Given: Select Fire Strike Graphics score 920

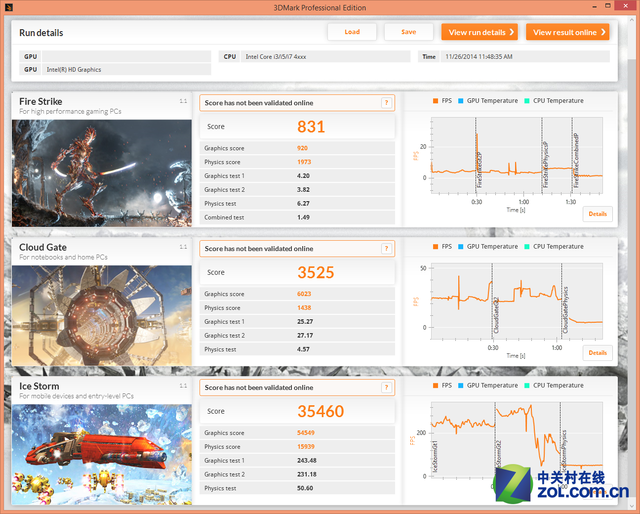Looking at the screenshot, I should (x=302, y=148).
